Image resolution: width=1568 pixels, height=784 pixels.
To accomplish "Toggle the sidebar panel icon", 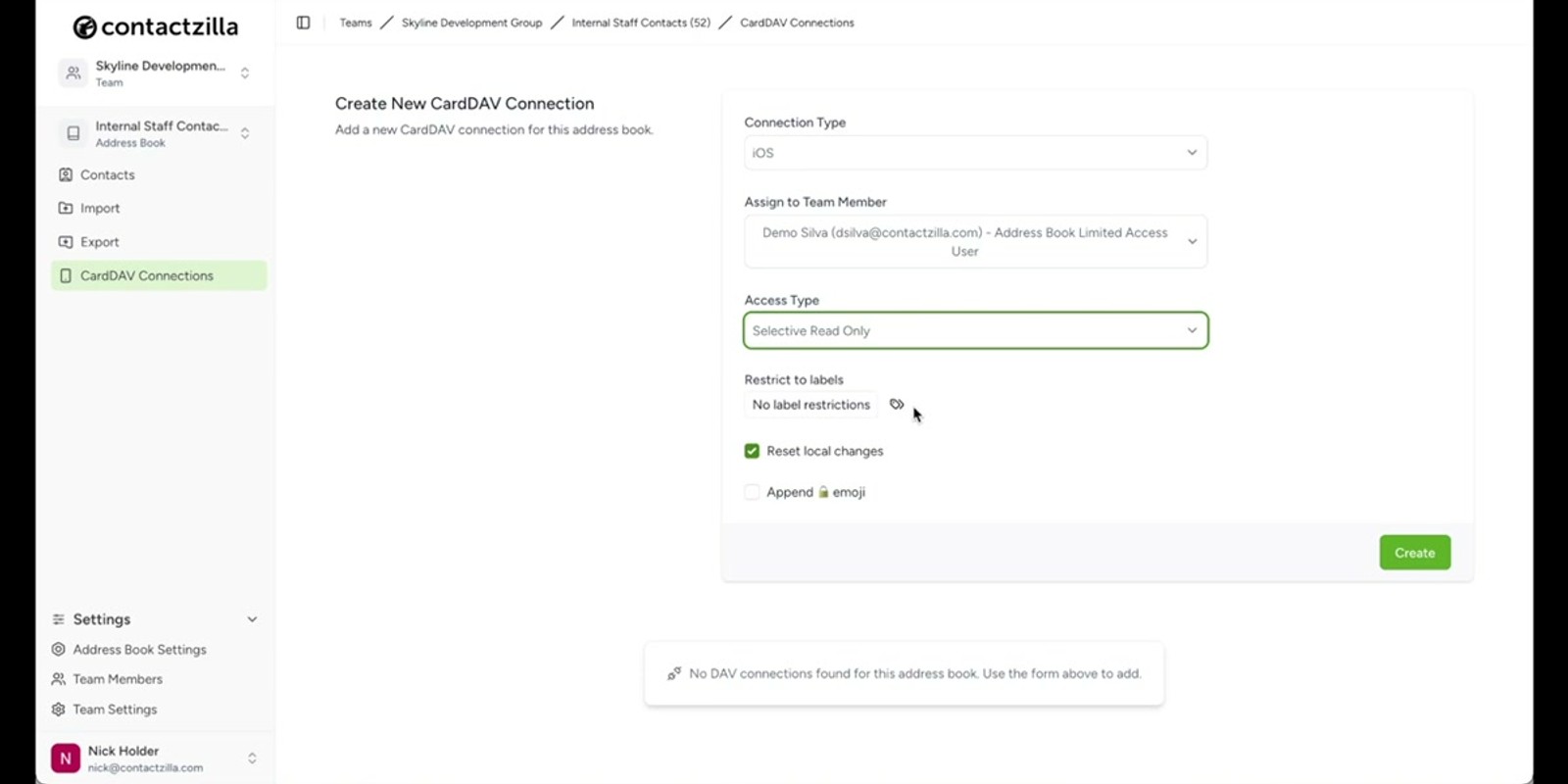I will [303, 23].
